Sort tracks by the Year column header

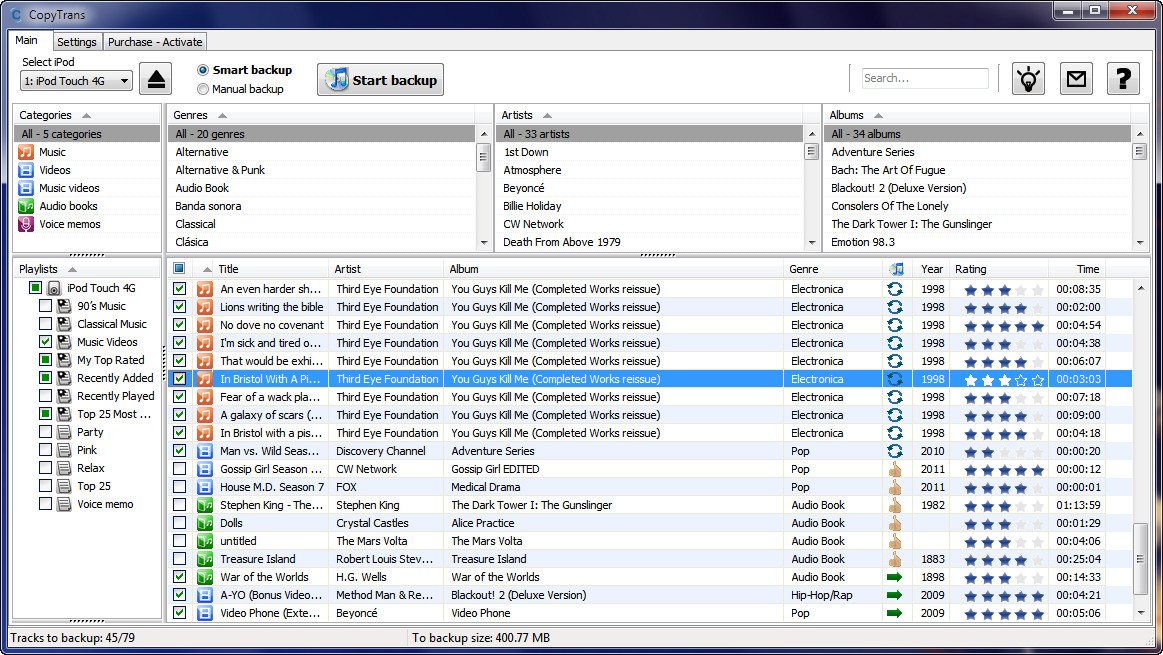coord(931,269)
